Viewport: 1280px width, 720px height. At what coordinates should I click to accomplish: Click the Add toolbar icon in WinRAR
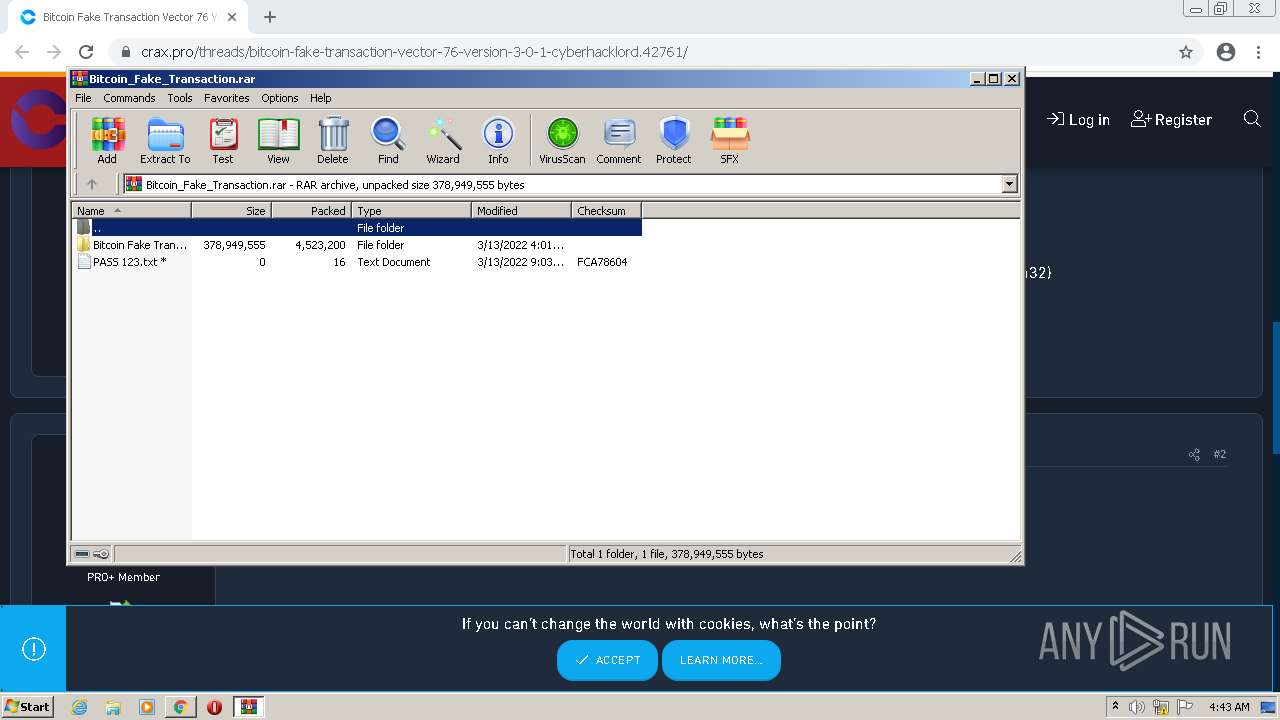pos(107,140)
